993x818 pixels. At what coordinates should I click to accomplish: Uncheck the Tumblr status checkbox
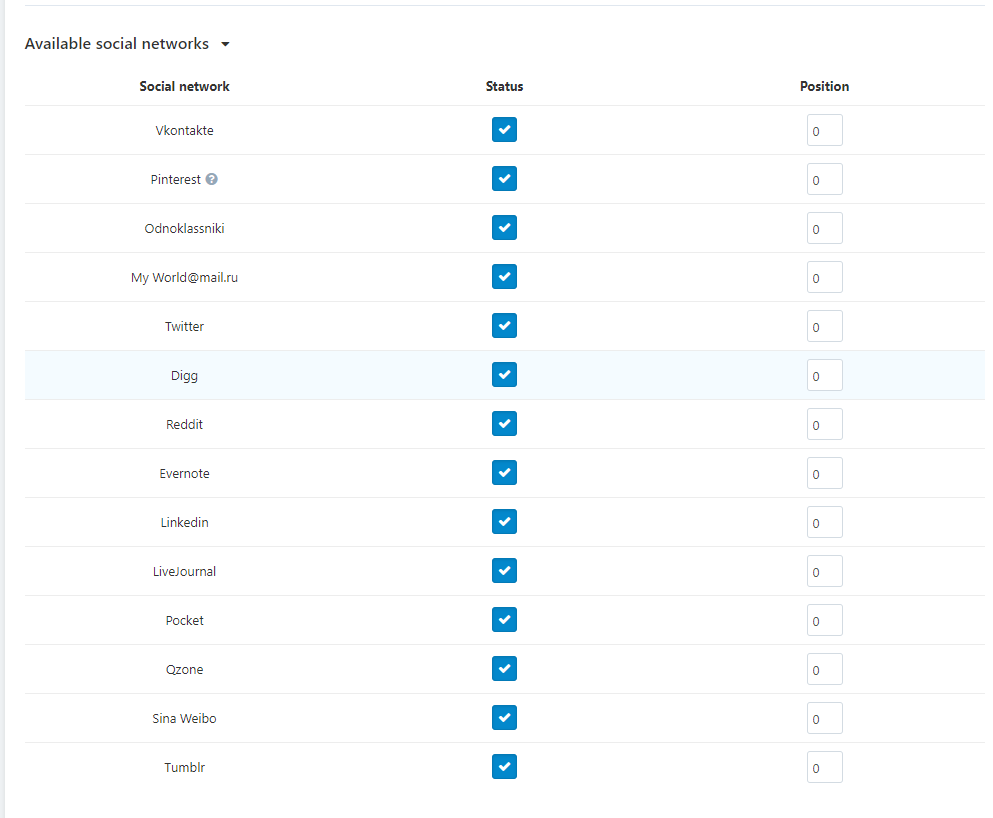pyautogui.click(x=504, y=767)
